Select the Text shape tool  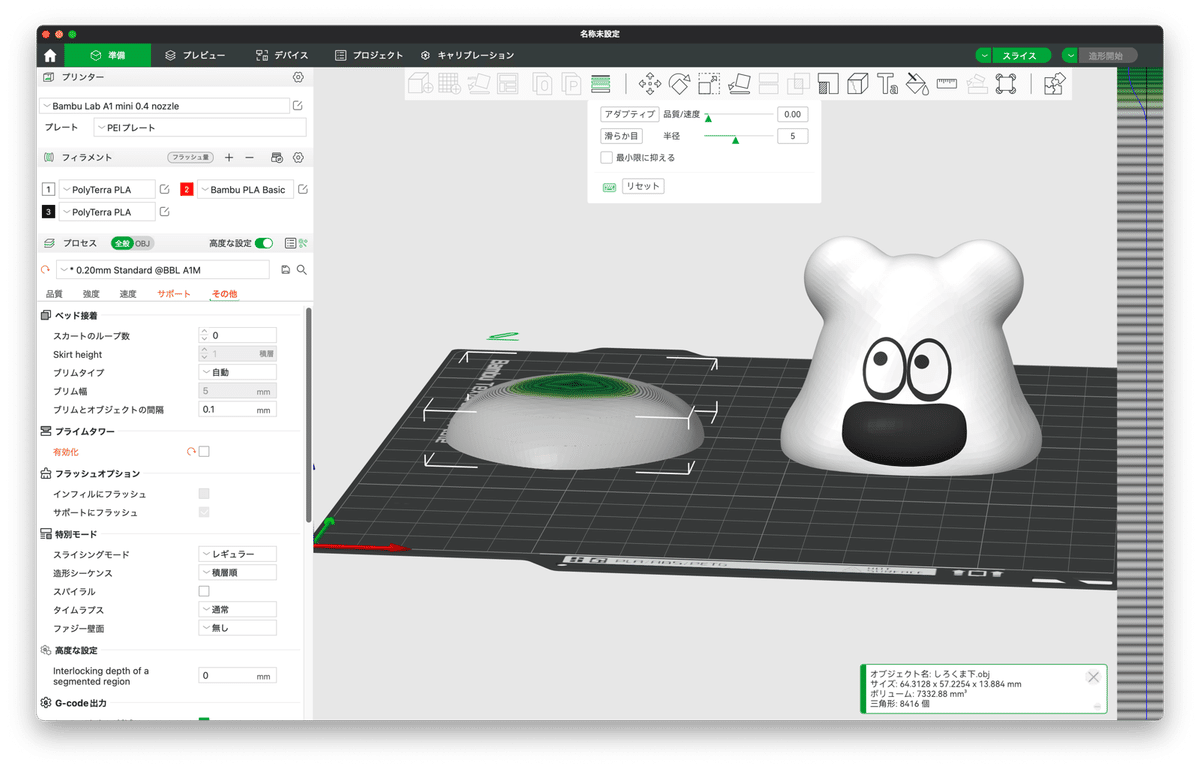pyautogui.click(x=888, y=84)
